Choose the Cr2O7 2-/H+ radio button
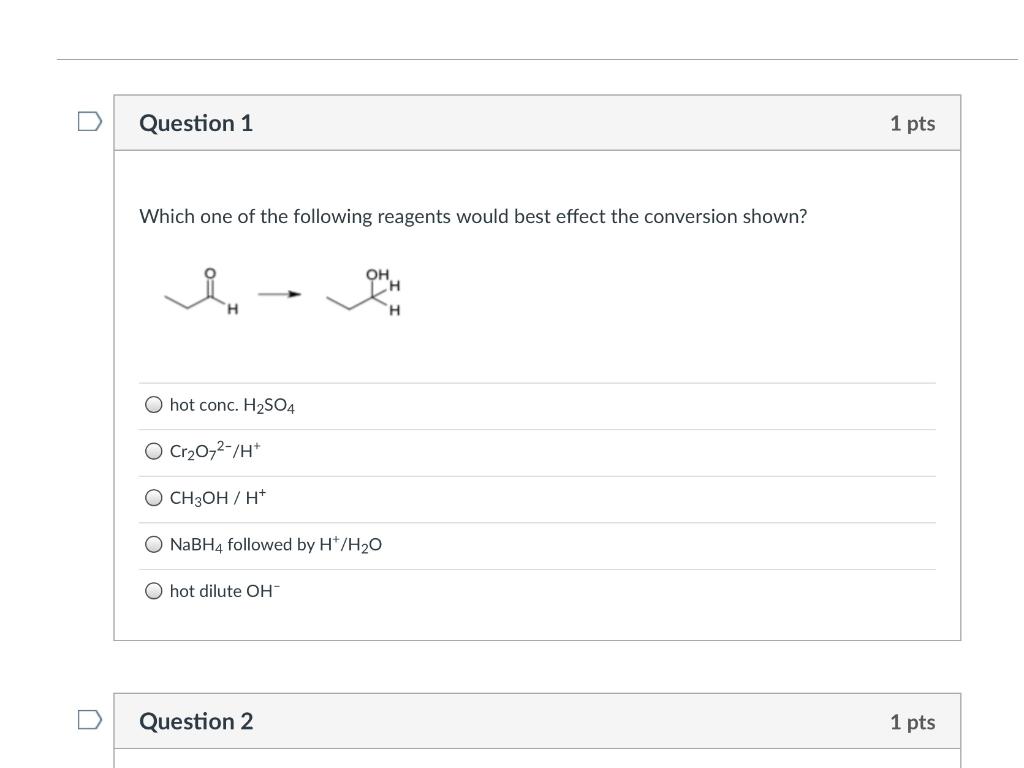The width and height of the screenshot is (1024, 768). coord(153,451)
